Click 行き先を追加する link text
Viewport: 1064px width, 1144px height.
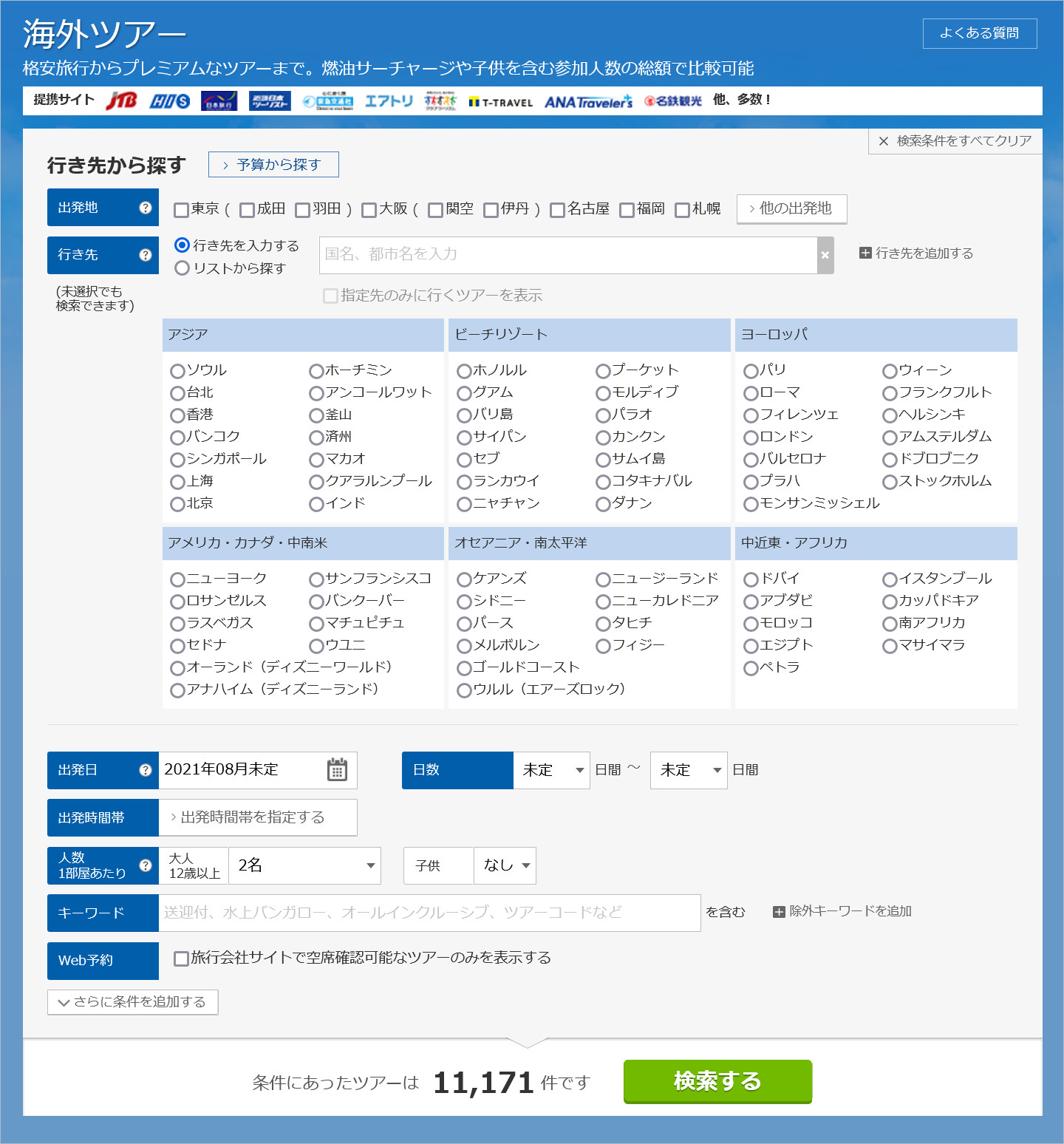pos(924,253)
